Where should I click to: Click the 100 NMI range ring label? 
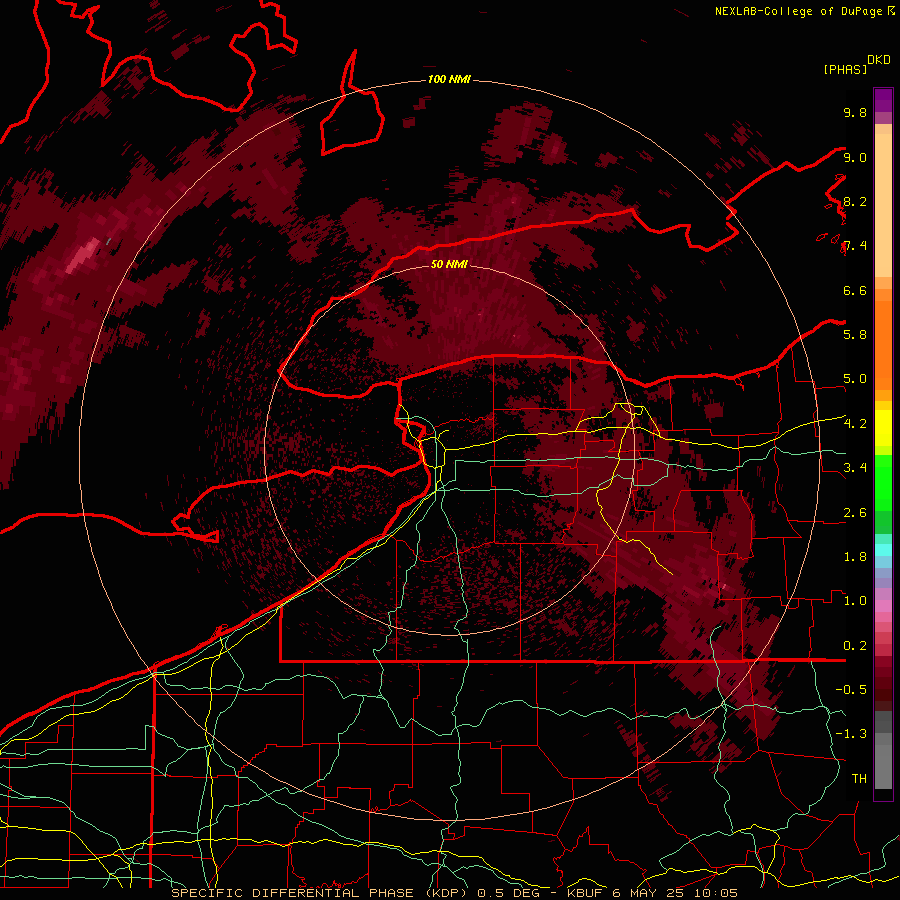[449, 79]
